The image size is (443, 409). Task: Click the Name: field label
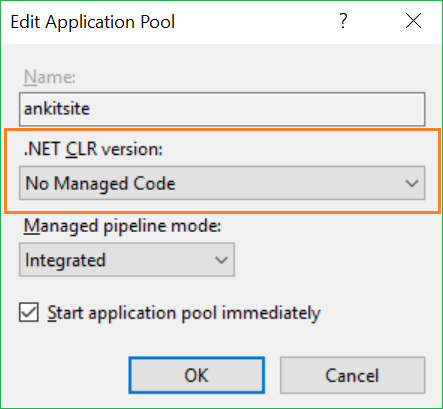(x=50, y=77)
